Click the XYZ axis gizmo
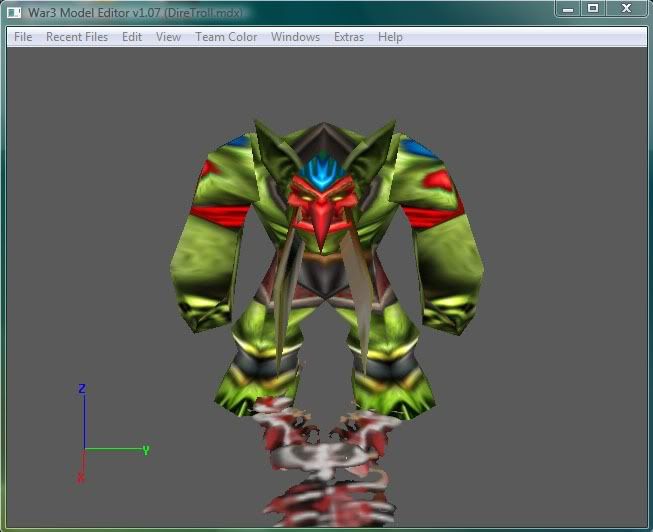Screen dimensions: 653x532 113,433
